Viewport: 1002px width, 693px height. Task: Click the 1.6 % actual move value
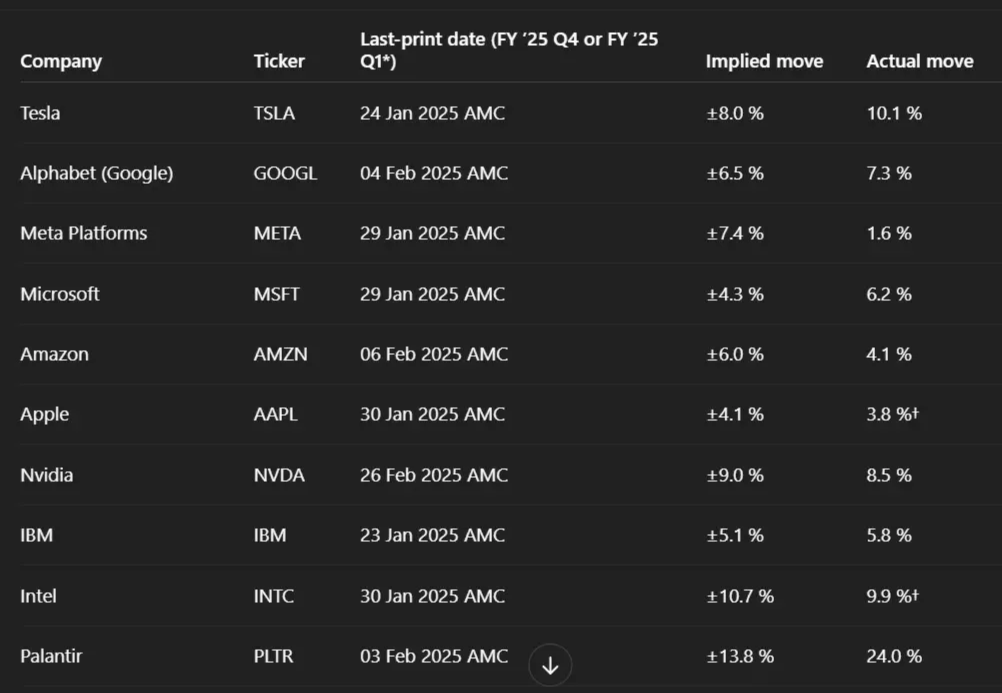pos(889,233)
